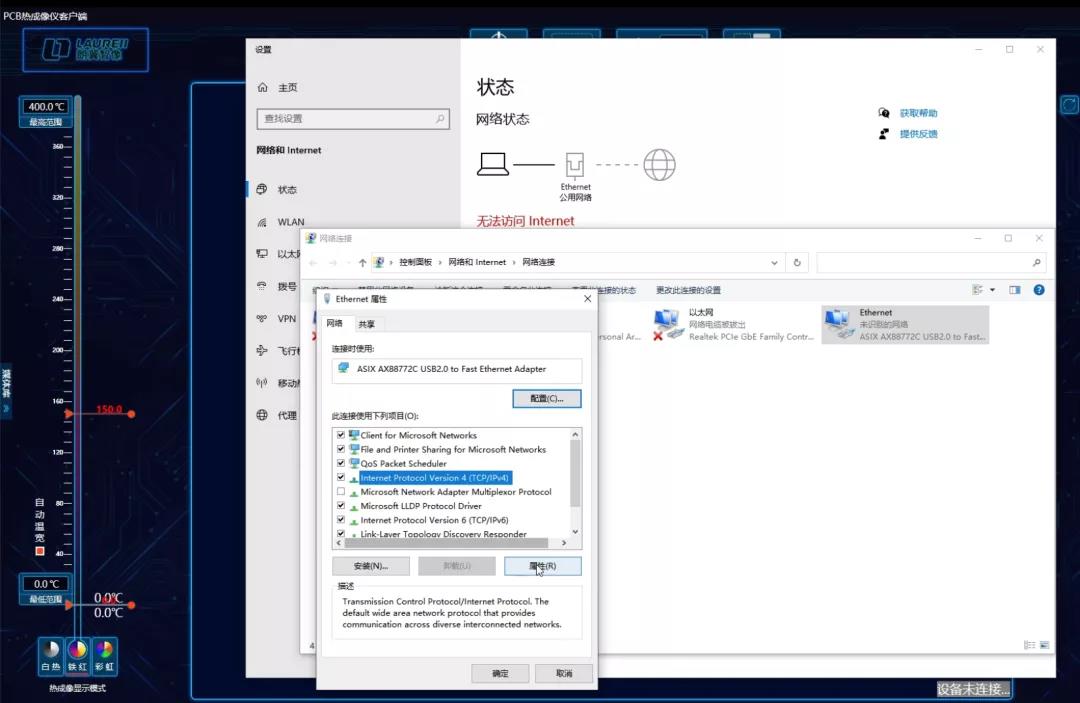Toggle the preview pane icon

(1015, 290)
